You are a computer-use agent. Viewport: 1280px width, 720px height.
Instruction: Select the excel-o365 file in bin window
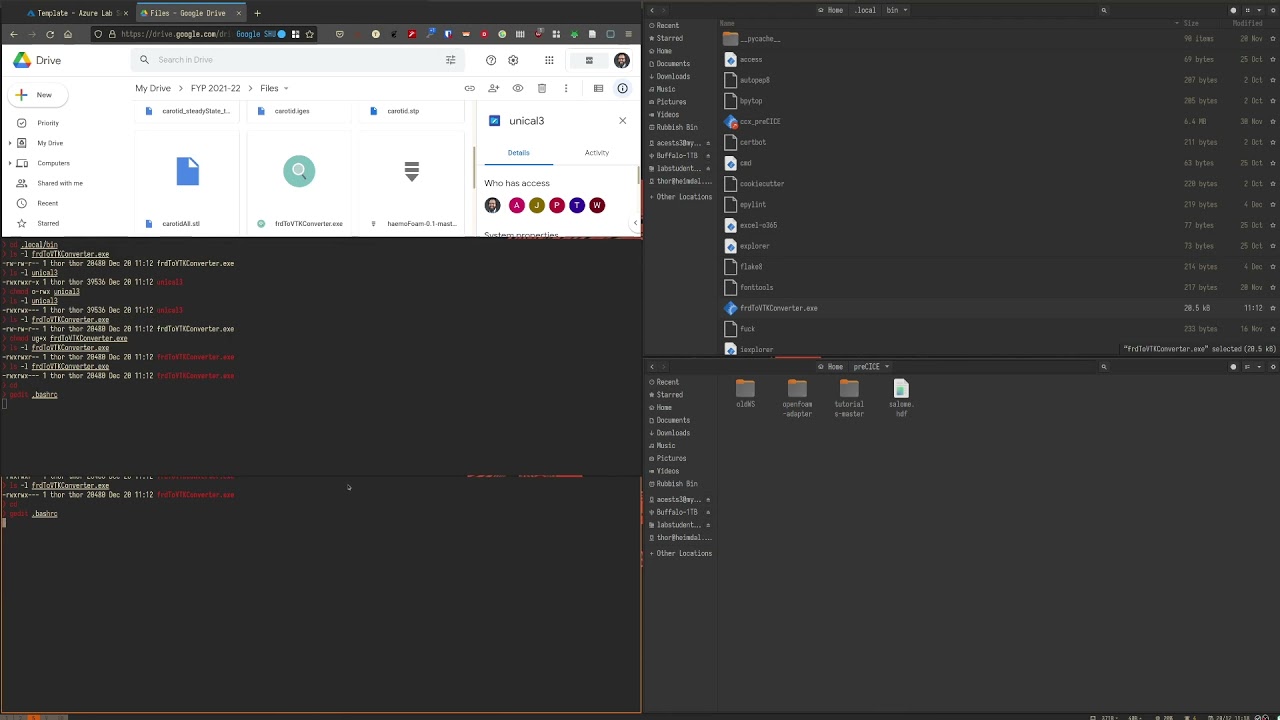pos(758,225)
